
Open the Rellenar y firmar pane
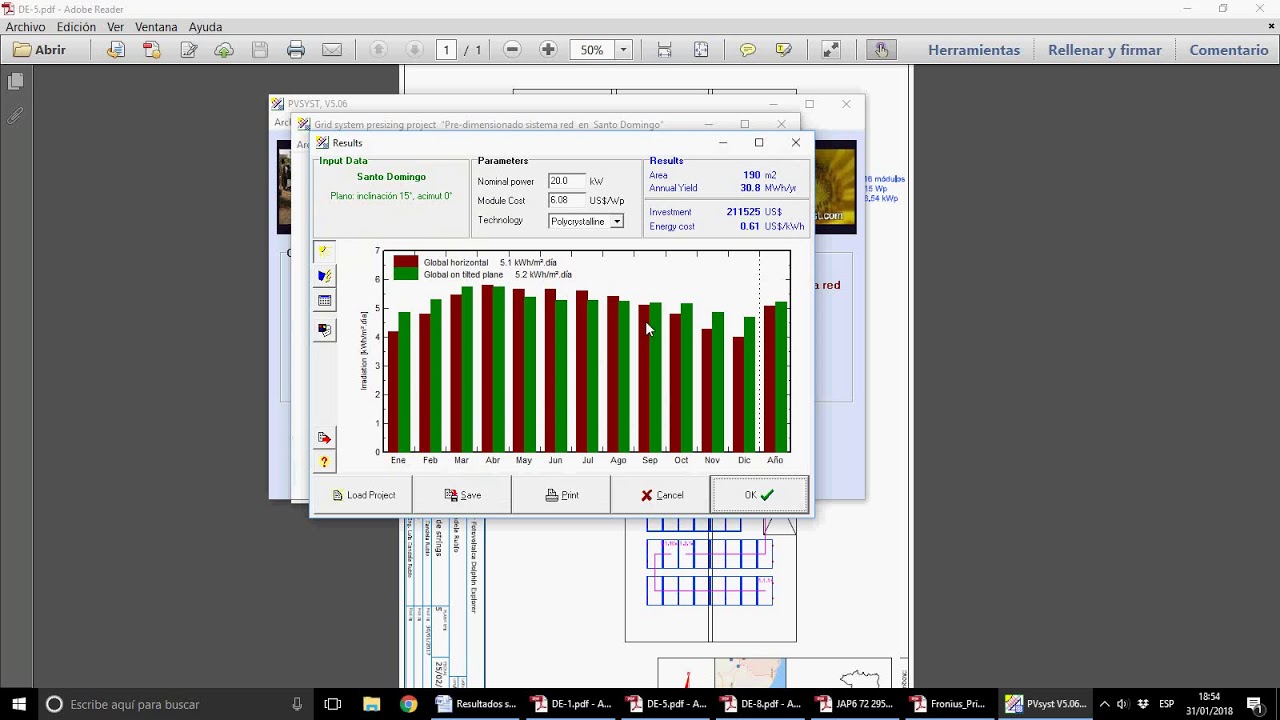(1105, 50)
